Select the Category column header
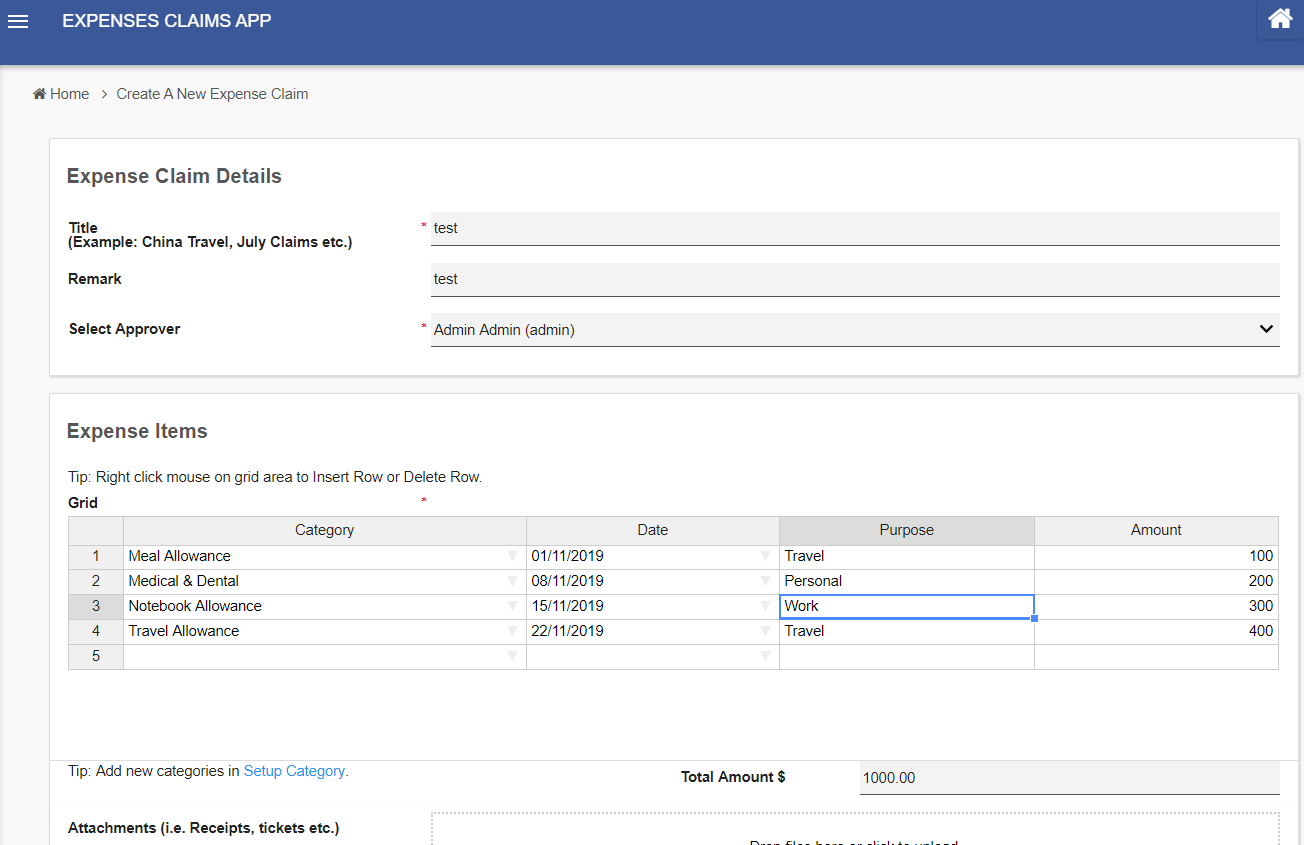This screenshot has height=845, width=1304. pyautogui.click(x=324, y=530)
